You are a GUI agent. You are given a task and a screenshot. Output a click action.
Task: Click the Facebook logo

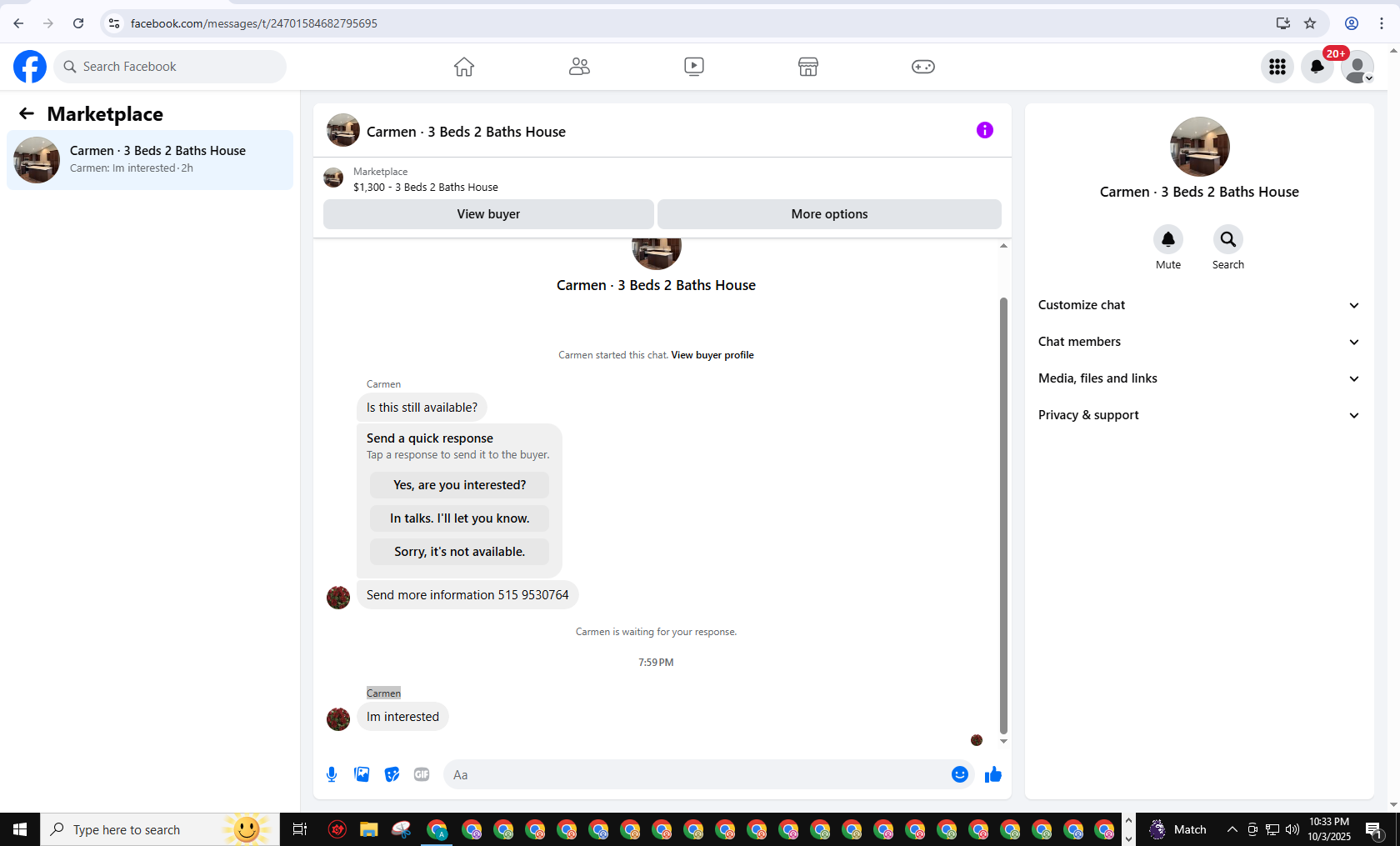pos(30,67)
